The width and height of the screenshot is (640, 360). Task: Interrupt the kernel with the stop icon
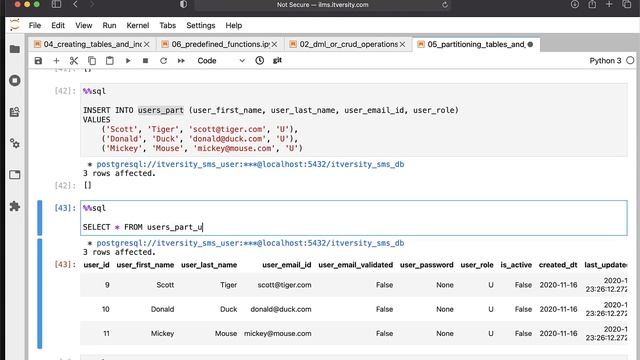point(145,61)
